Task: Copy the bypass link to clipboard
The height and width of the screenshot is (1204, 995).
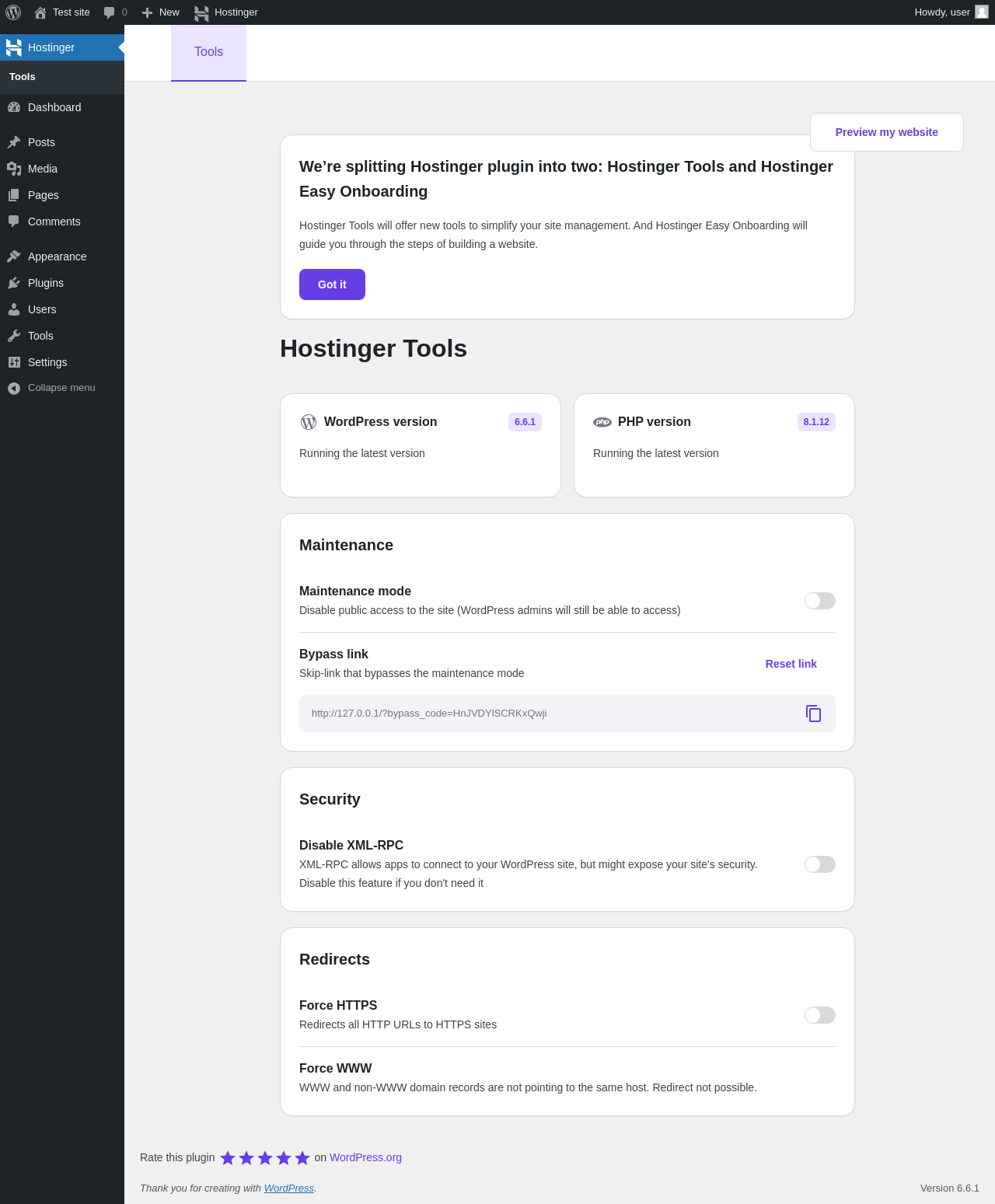Action: click(x=813, y=714)
